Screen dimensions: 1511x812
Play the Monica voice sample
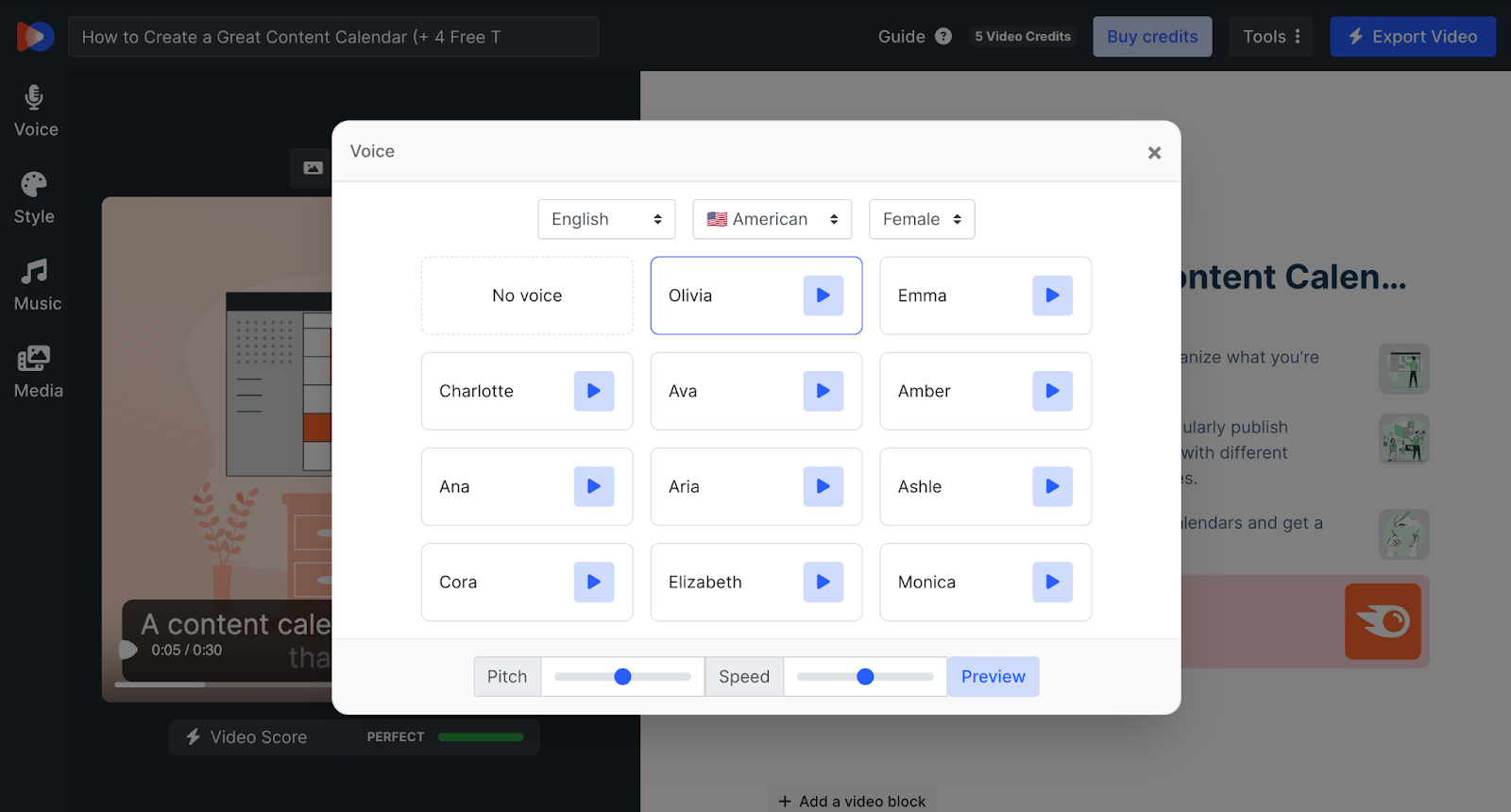[1052, 583]
